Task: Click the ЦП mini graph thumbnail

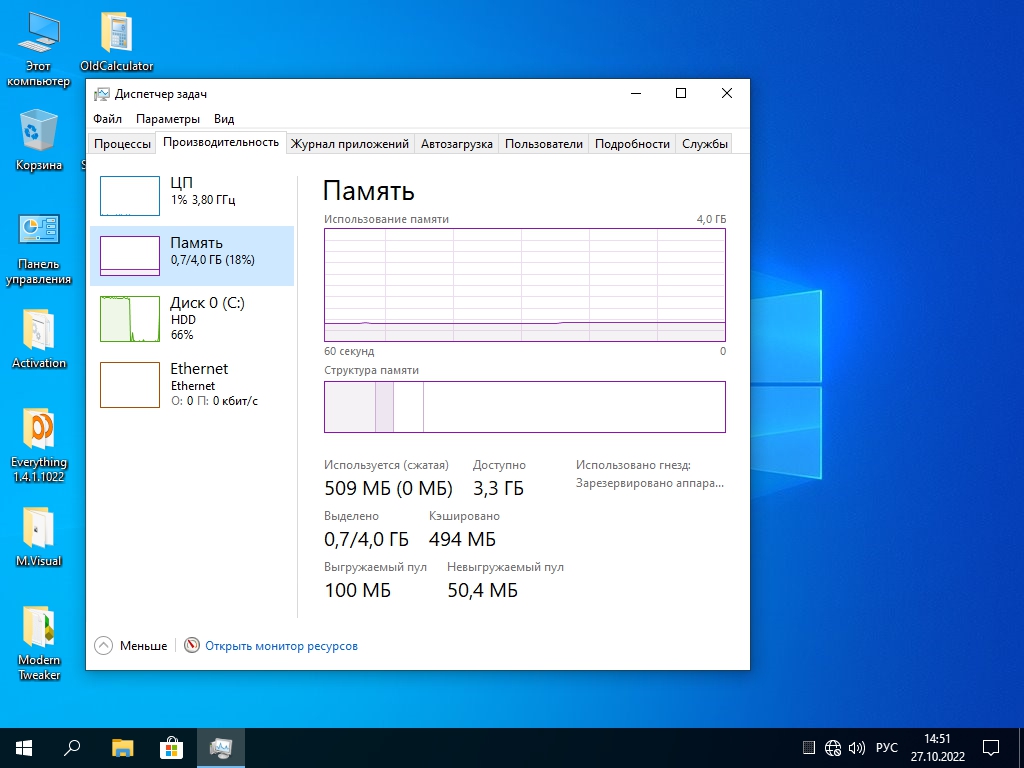Action: pyautogui.click(x=130, y=195)
